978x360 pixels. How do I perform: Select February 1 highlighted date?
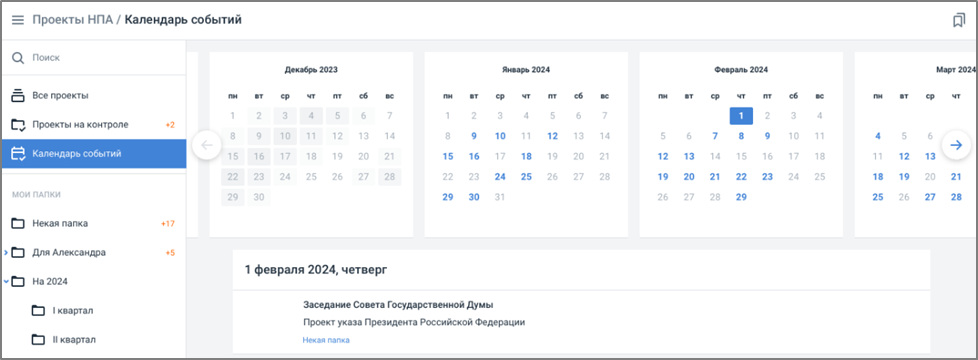point(740,115)
